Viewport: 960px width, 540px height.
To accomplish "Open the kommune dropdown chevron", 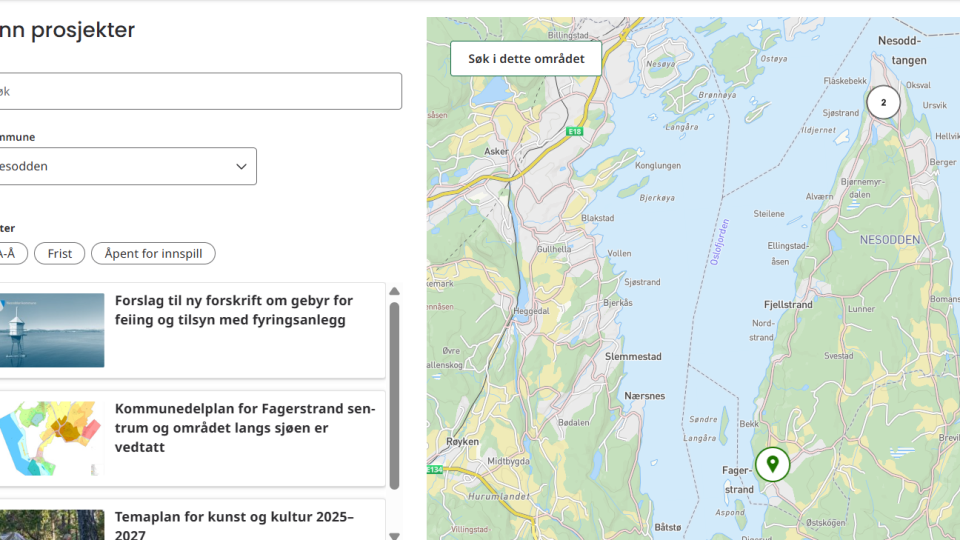I will [241, 167].
